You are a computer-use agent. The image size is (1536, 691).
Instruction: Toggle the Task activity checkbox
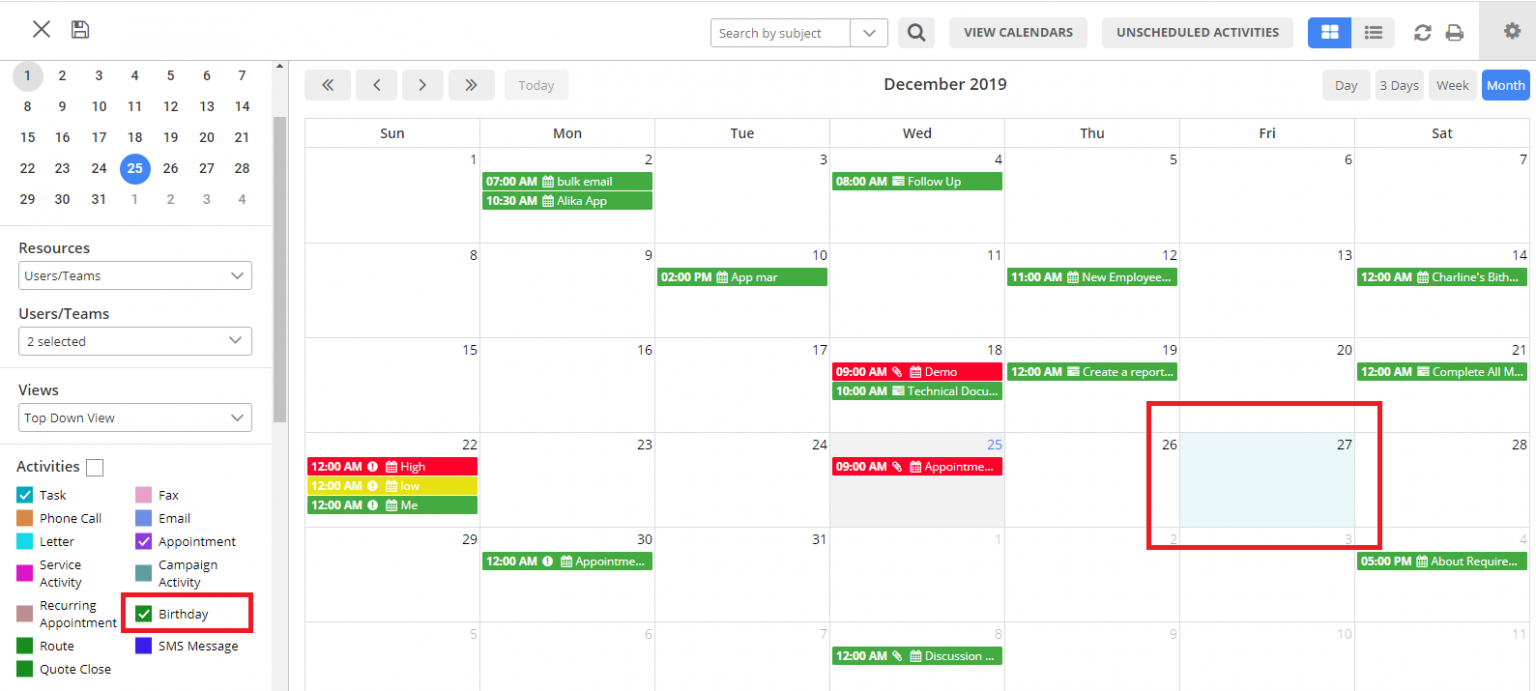[23, 494]
